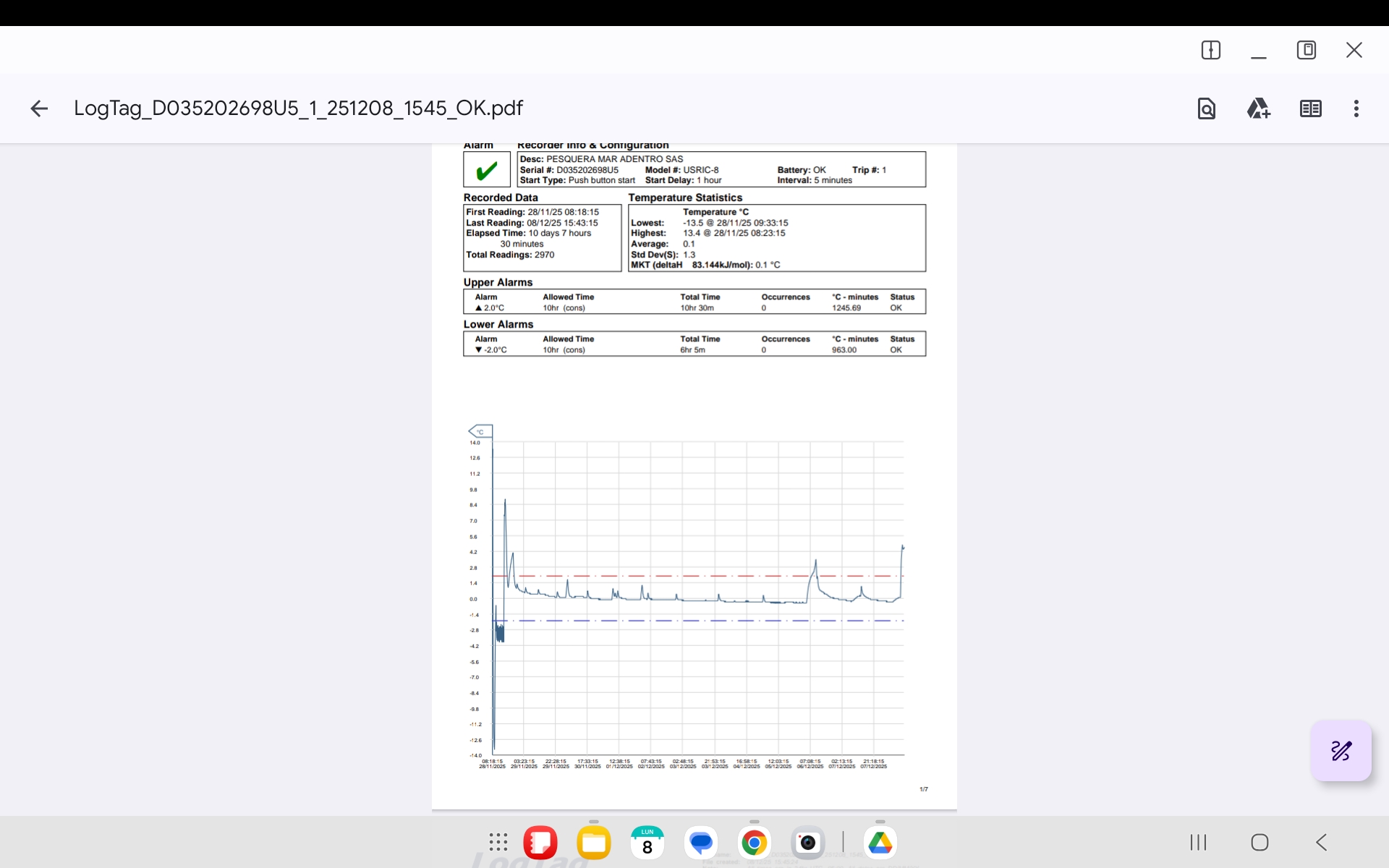
Task: Launch the red notes app in taskbar
Action: coord(540,842)
